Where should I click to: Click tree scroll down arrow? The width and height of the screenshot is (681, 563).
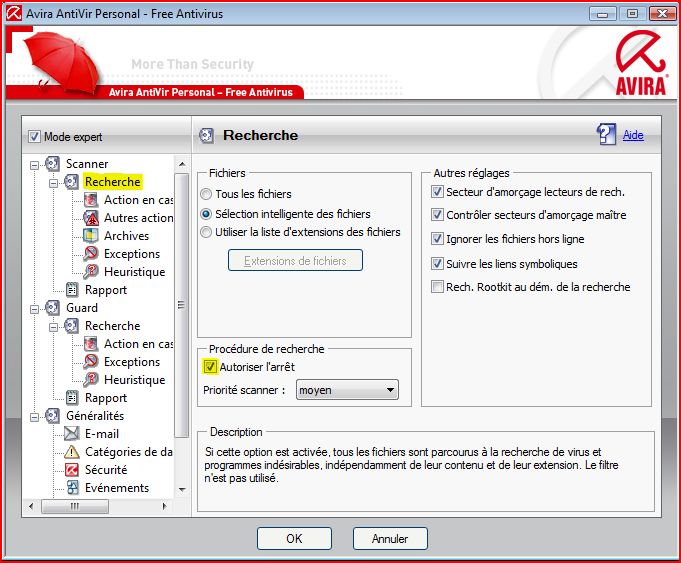point(182,490)
